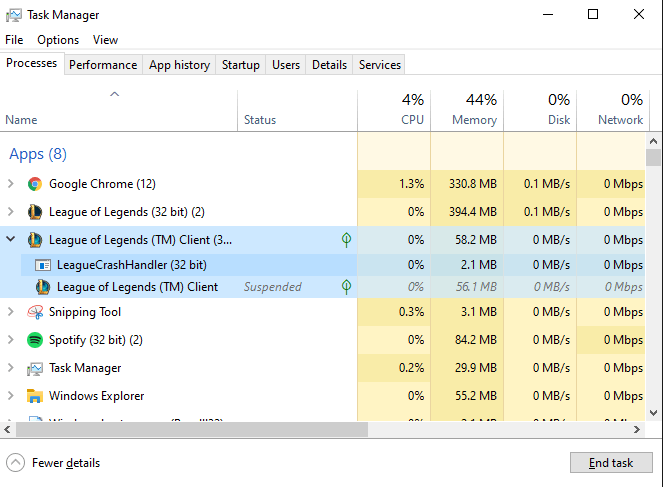Sort by the CPU column header
Image resolution: width=663 pixels, height=487 pixels.
point(394,111)
